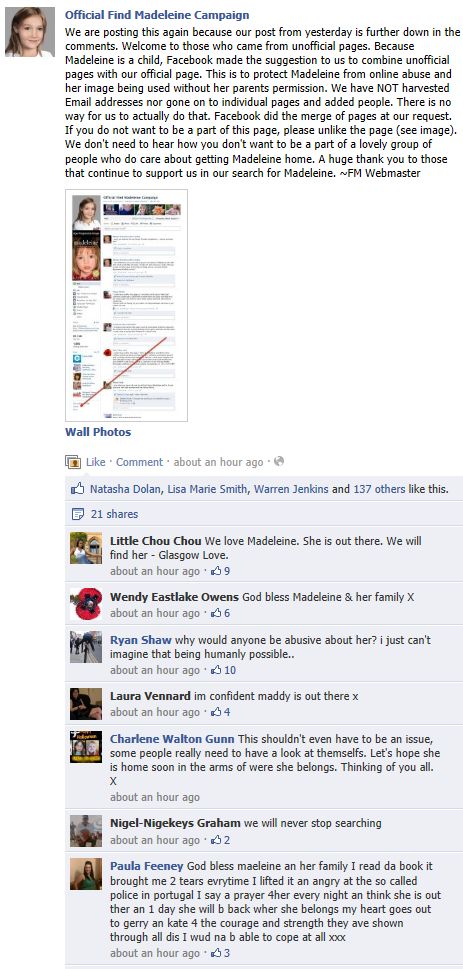Click thumbs-up on Wendy Eastlake Owens' comment

[216, 614]
